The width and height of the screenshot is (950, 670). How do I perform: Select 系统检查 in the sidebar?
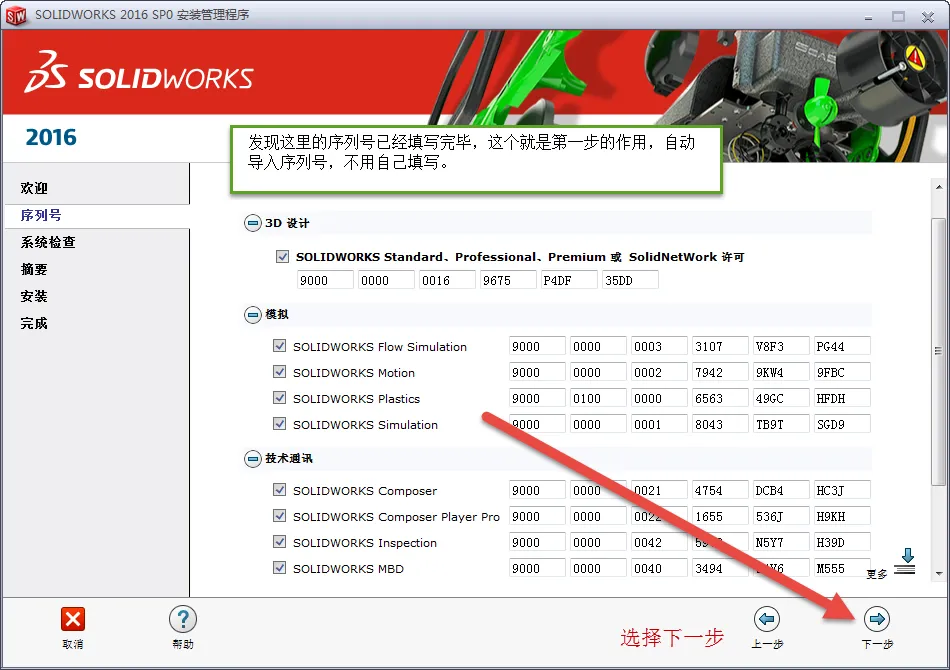coord(48,242)
